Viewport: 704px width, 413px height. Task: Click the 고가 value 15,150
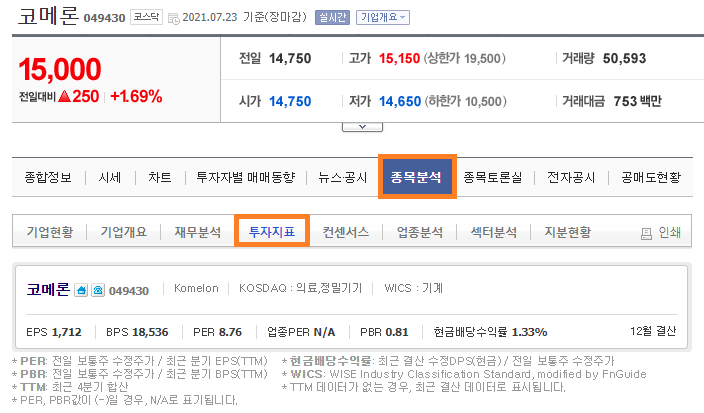(x=400, y=58)
